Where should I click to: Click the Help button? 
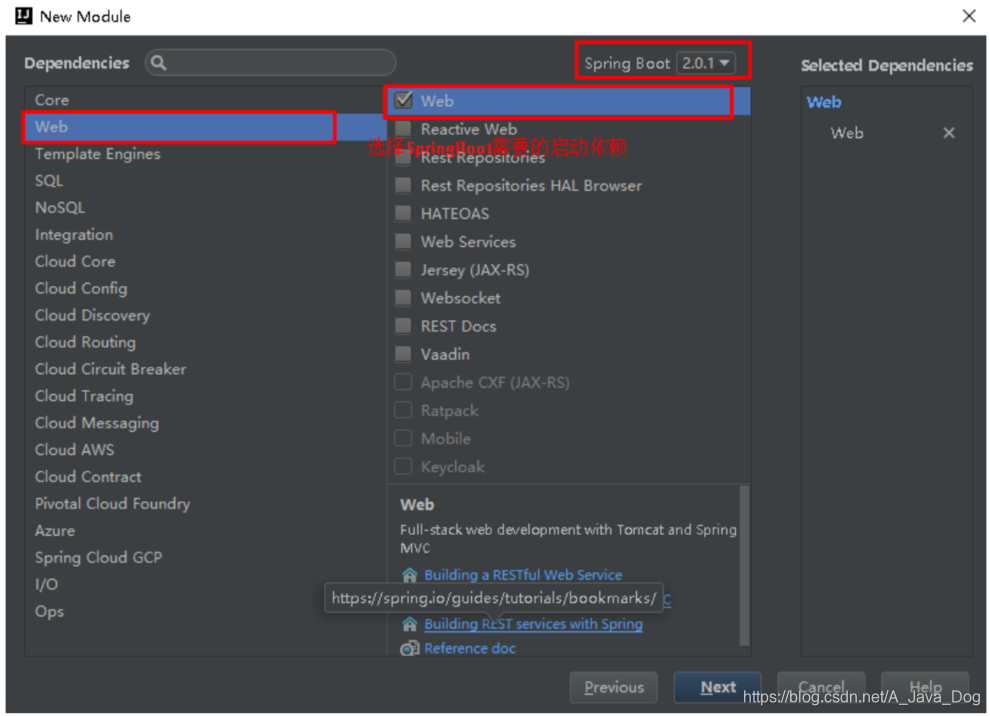point(925,688)
